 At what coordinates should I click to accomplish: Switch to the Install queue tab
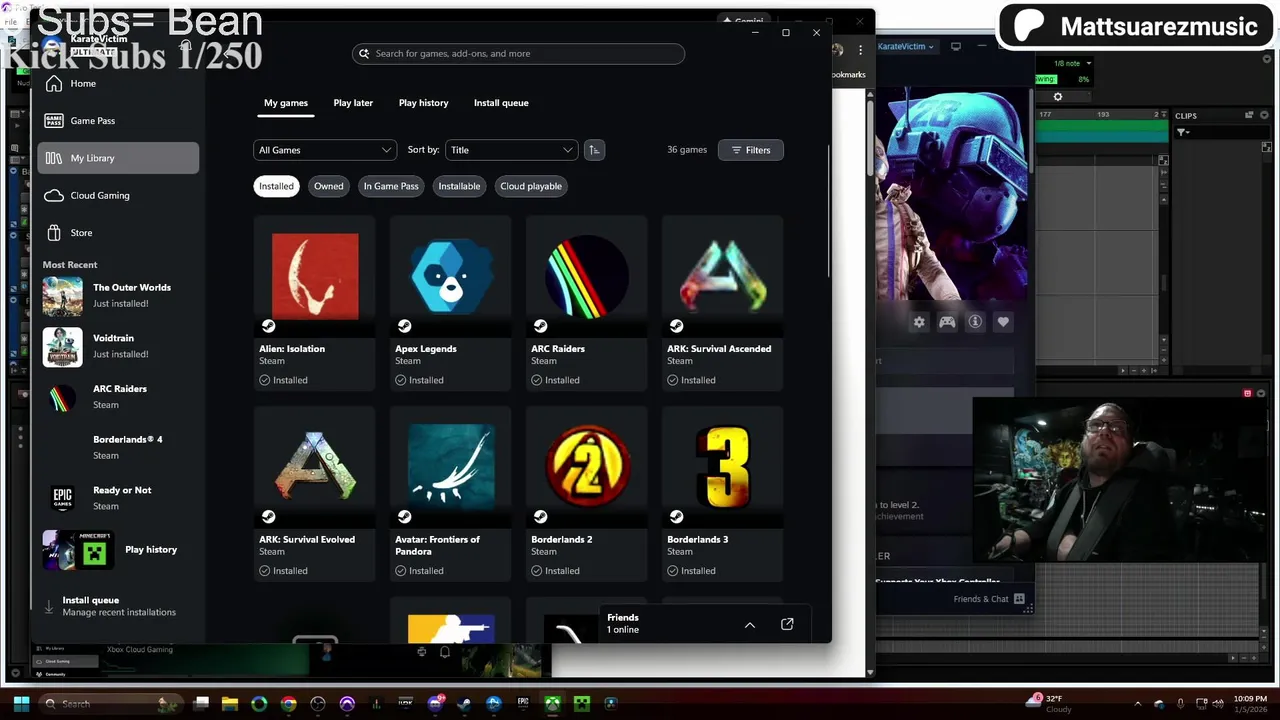pos(501,103)
